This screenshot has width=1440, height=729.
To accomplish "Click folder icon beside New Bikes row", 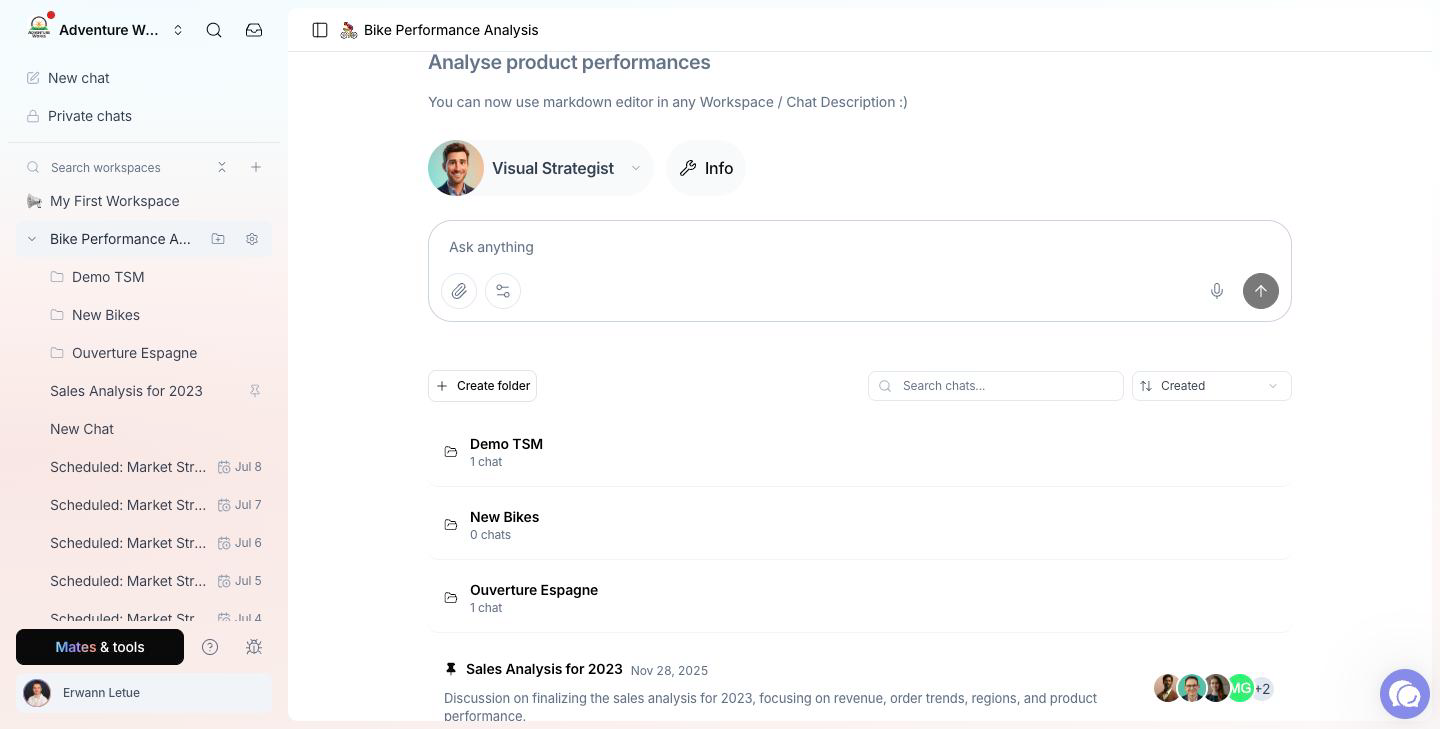I will 451,525.
